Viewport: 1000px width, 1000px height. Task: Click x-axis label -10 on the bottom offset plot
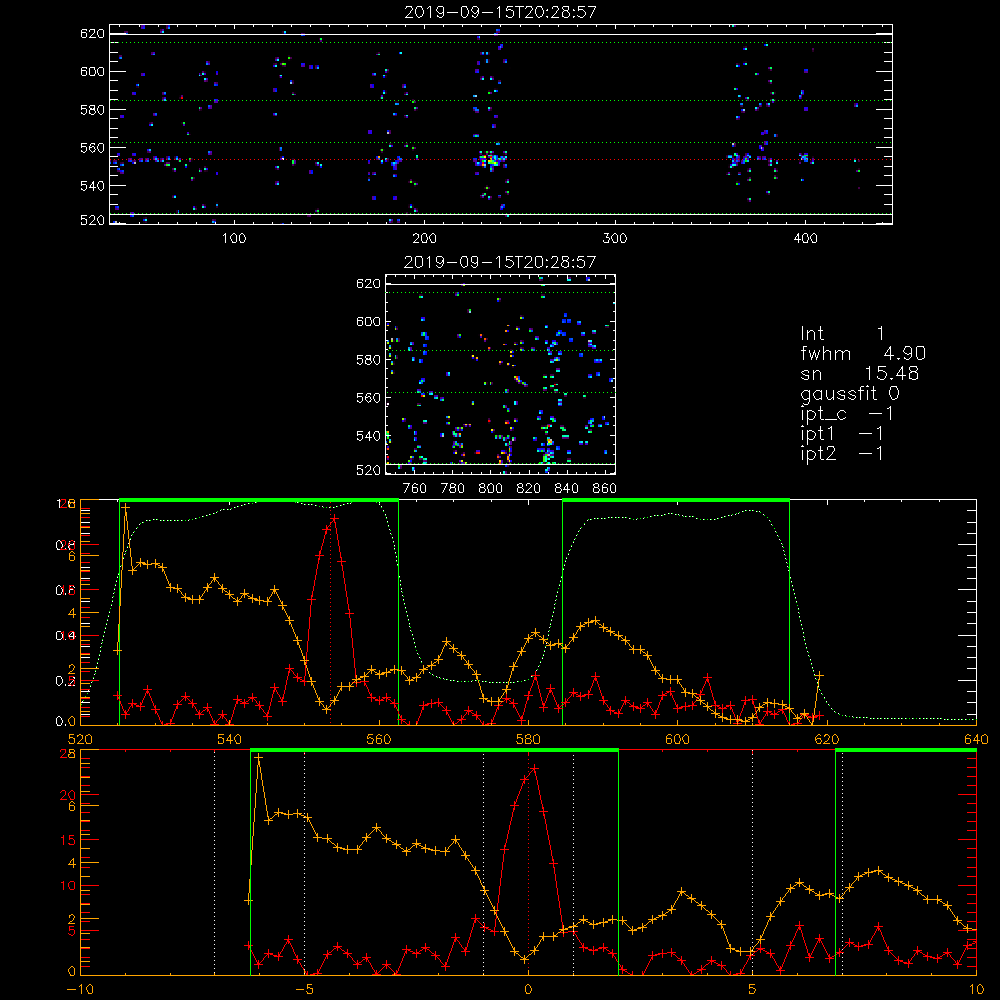[80, 990]
